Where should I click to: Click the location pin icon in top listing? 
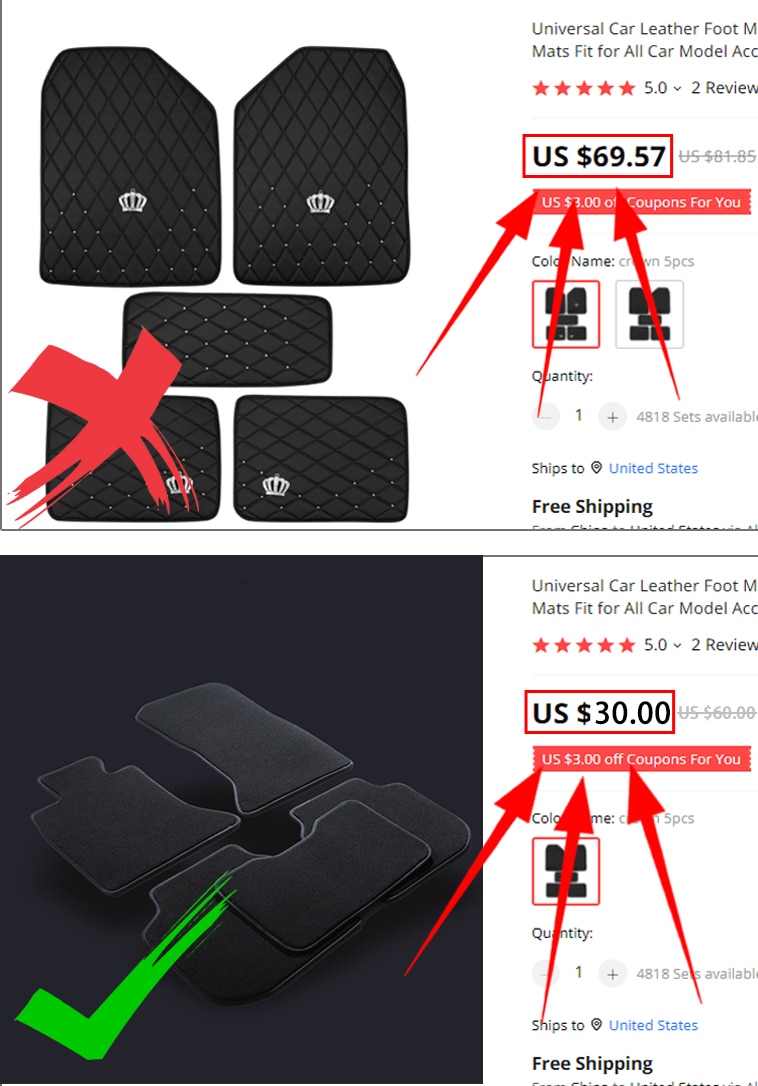coord(597,468)
